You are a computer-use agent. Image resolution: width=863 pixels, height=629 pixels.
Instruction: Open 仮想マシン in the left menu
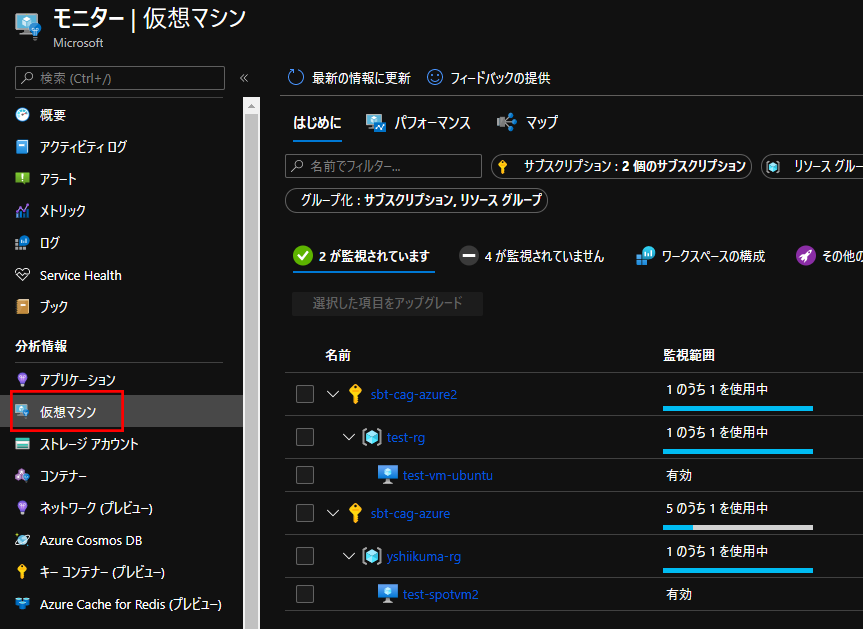tap(121, 411)
